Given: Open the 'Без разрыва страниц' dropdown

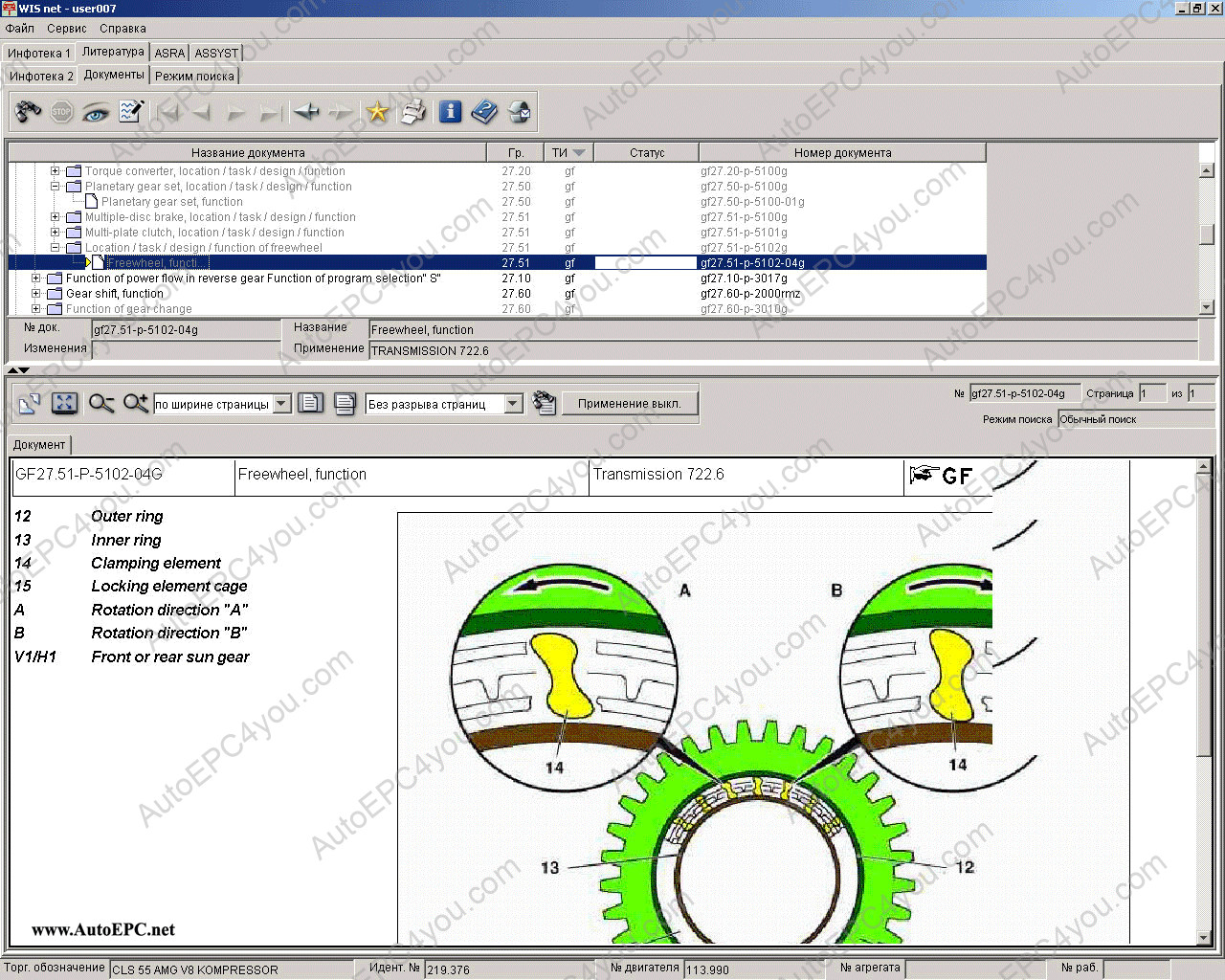Looking at the screenshot, I should coord(514,404).
